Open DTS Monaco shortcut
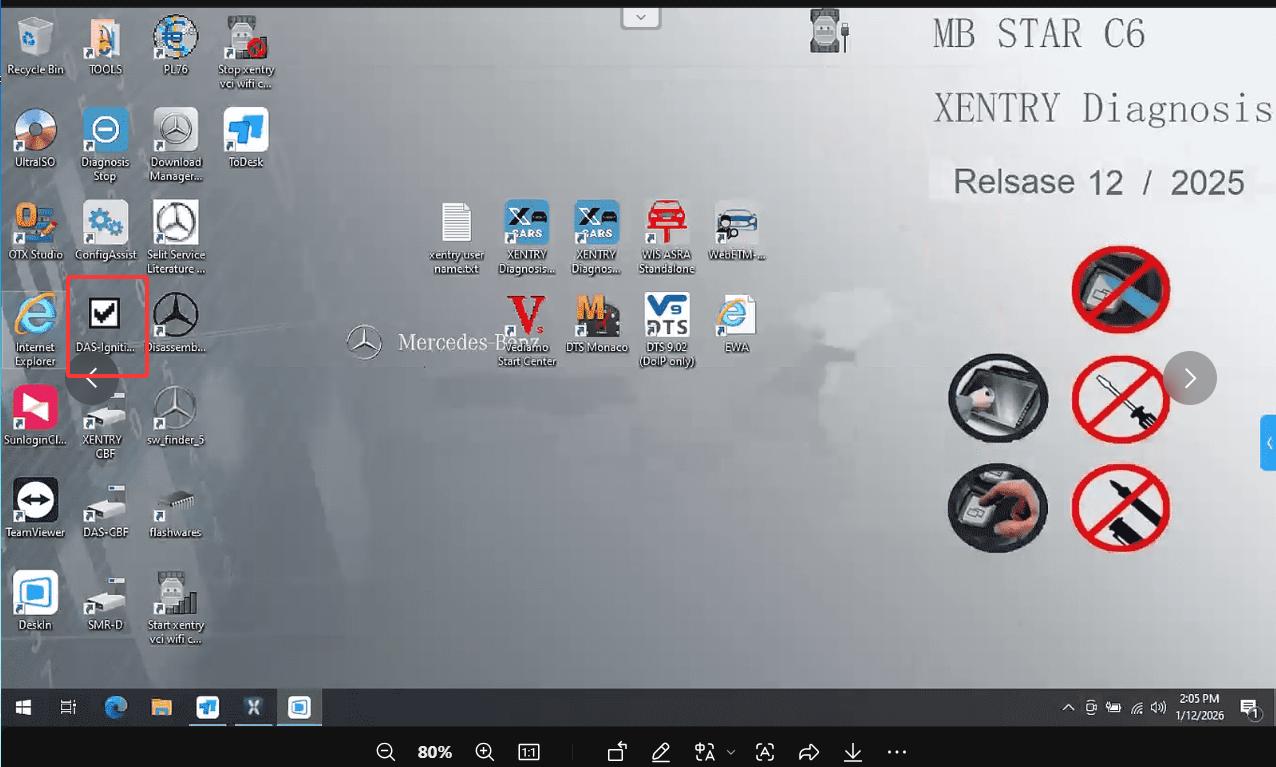Viewport: 1276px width, 767px height. (x=596, y=324)
